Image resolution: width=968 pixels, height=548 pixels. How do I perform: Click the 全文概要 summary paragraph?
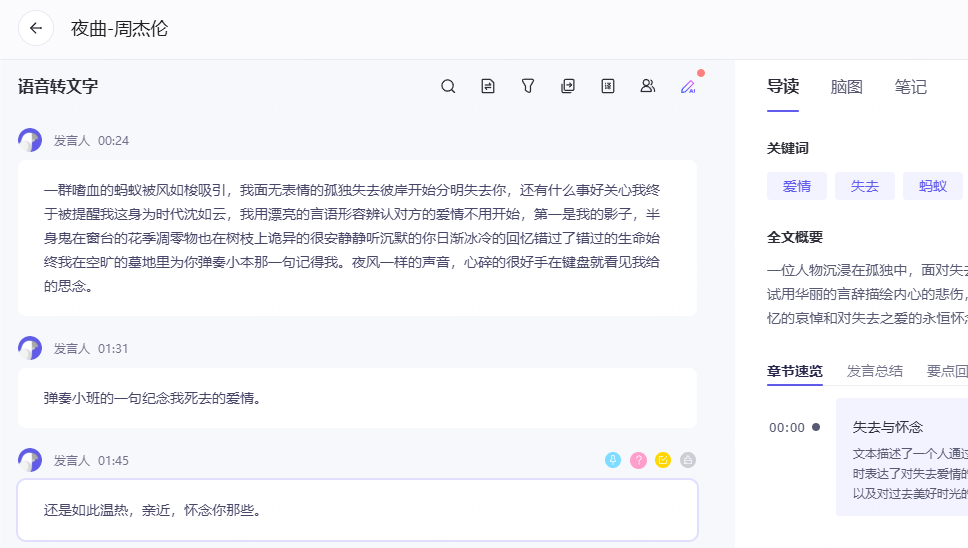point(867,294)
